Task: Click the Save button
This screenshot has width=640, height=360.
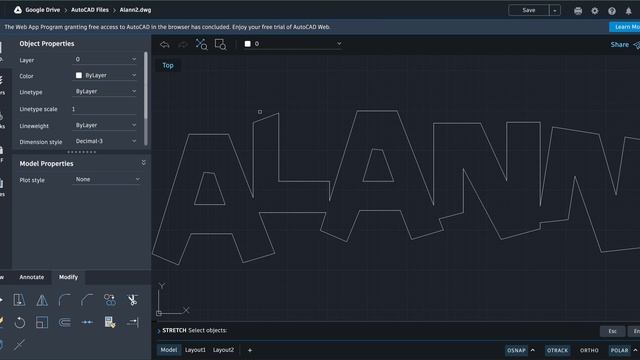Action: (x=529, y=11)
